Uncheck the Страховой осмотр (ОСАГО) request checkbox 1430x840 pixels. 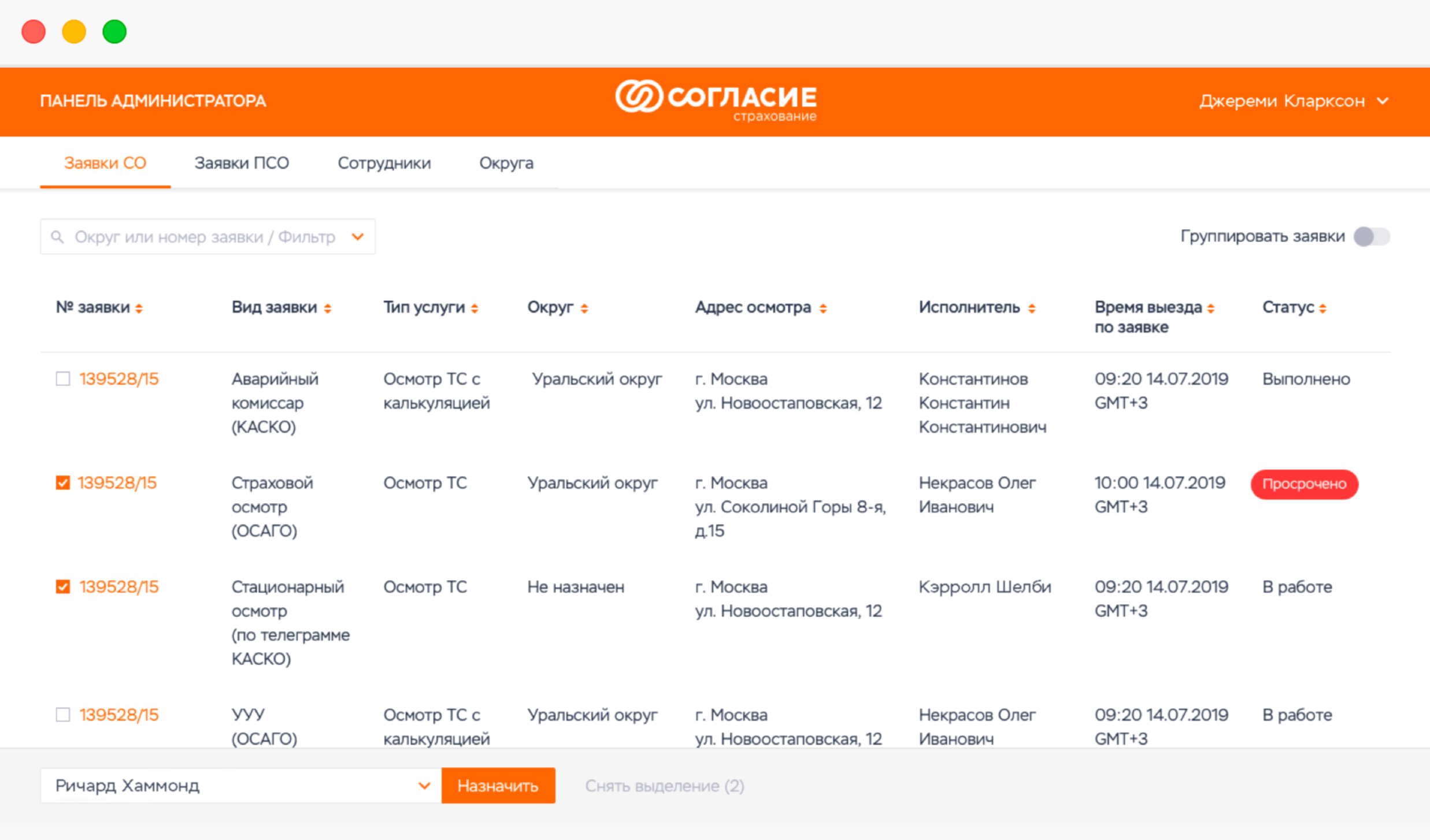tap(63, 483)
